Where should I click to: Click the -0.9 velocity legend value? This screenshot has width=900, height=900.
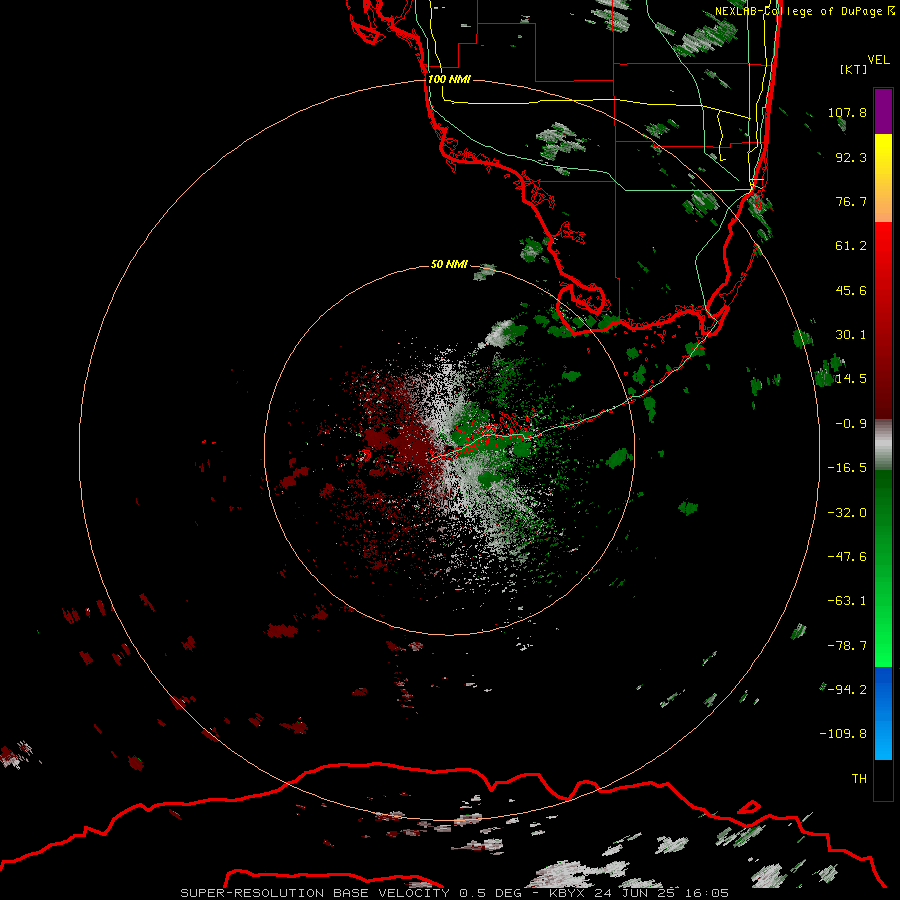pyautogui.click(x=851, y=424)
